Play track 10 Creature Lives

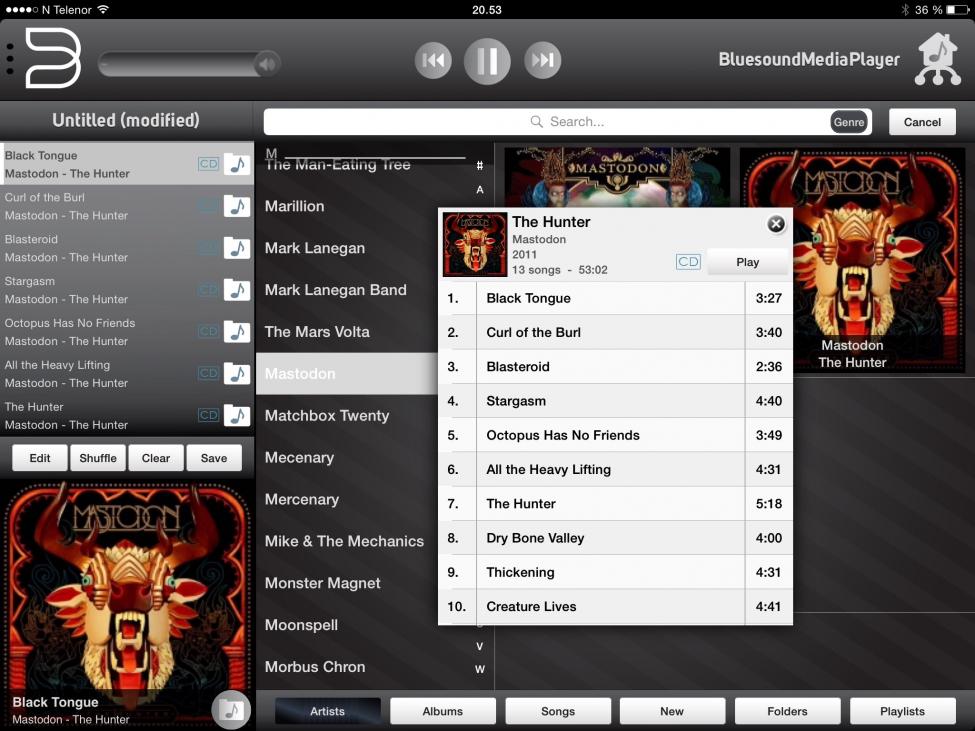pyautogui.click(x=616, y=607)
